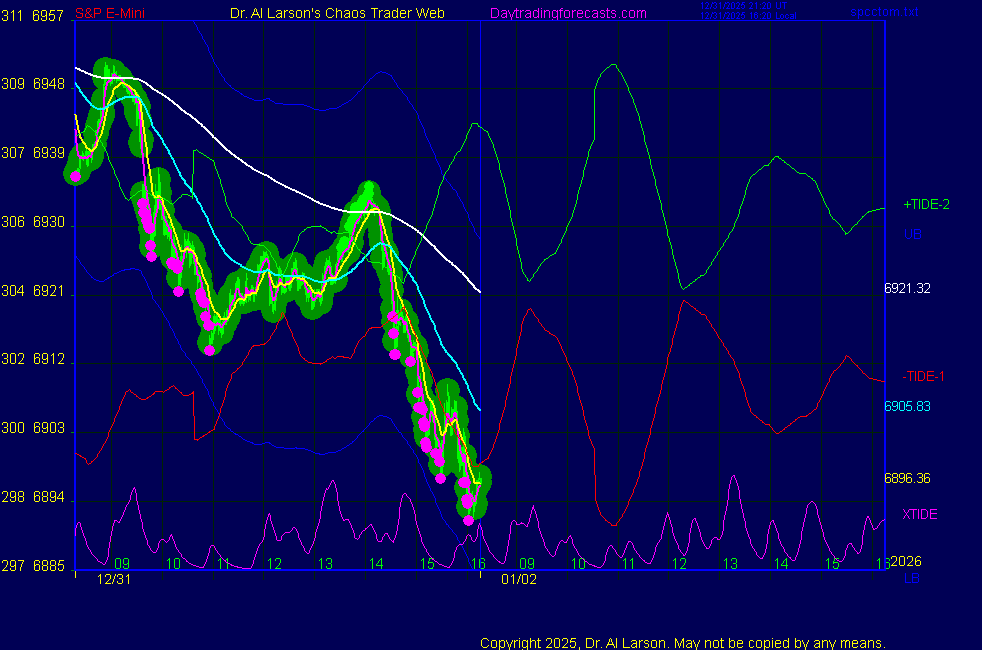982x650 pixels.
Task: Click the copyright notice at the bottom
Action: (683, 642)
